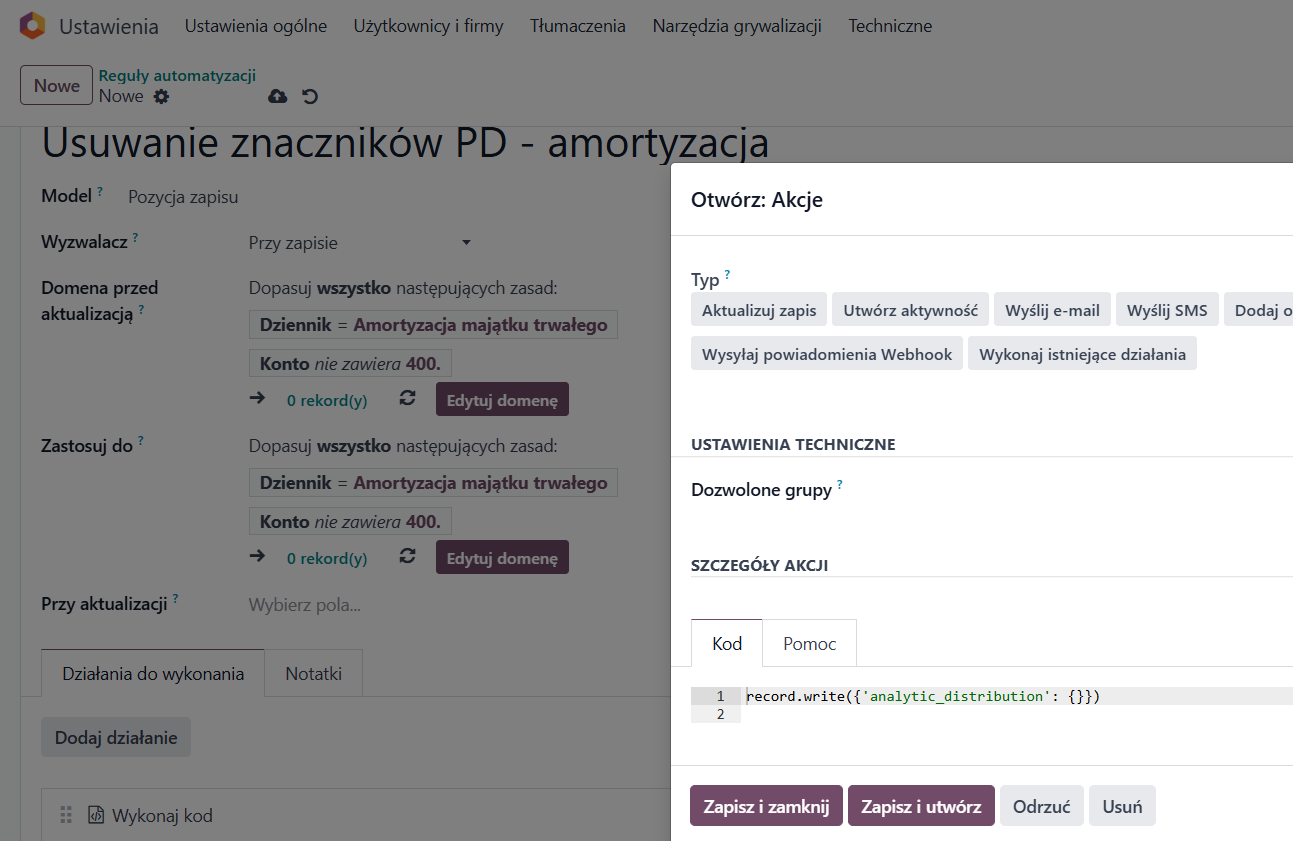Click Zapisz i utwórz button
Screen dimensions: 1293x841
(x=921, y=806)
